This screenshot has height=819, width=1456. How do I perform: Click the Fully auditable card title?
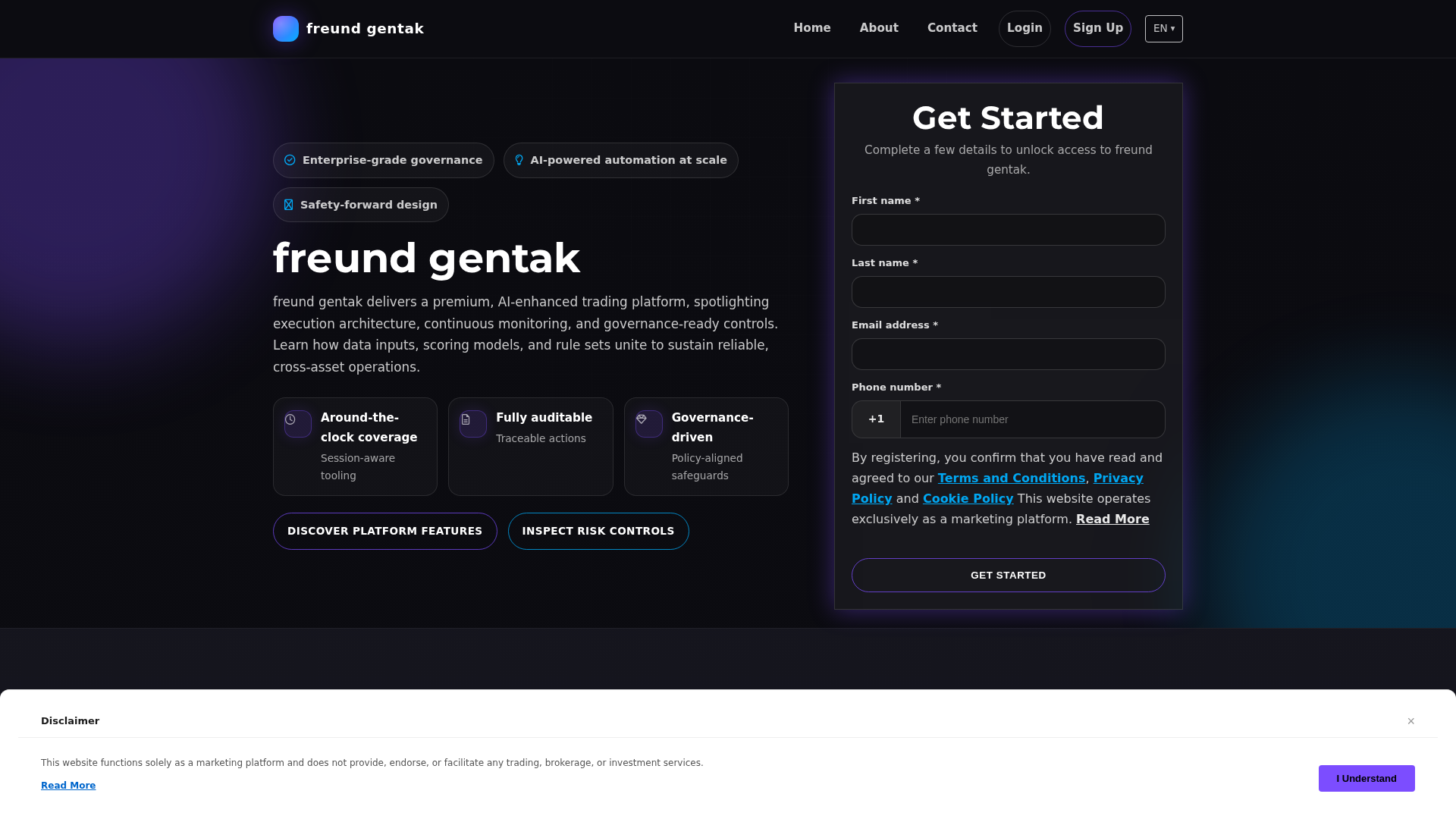[x=544, y=418]
